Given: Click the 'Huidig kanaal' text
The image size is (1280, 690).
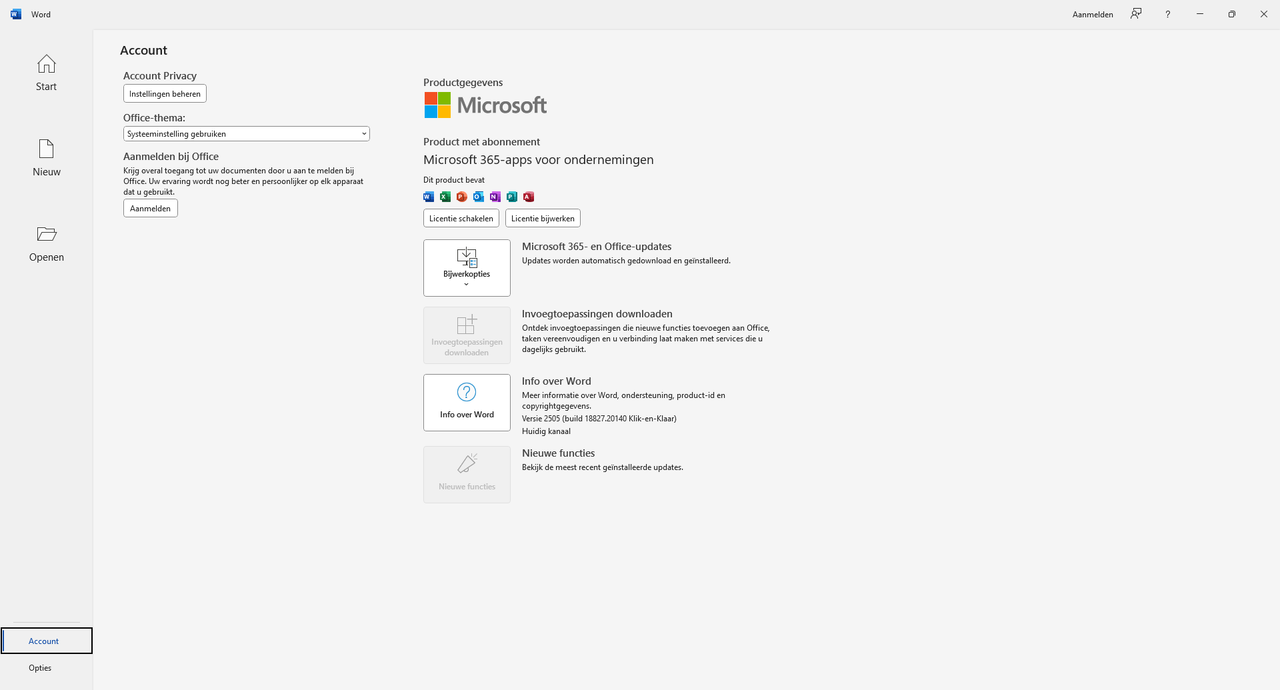Looking at the screenshot, I should pos(546,432).
